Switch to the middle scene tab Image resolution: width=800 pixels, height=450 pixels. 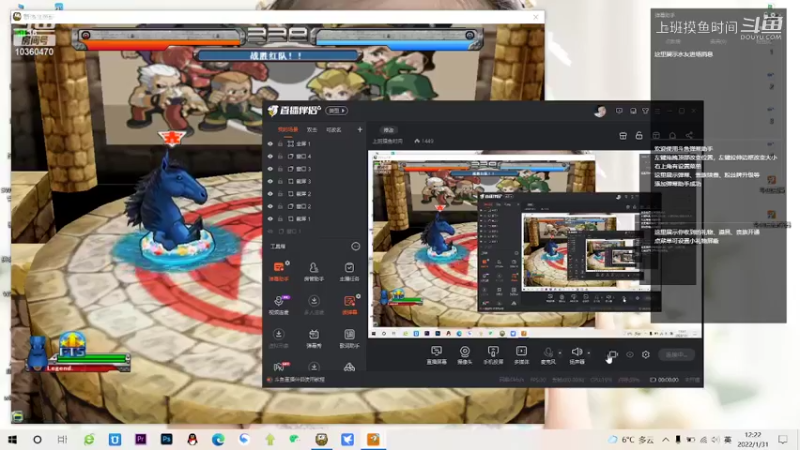click(312, 130)
